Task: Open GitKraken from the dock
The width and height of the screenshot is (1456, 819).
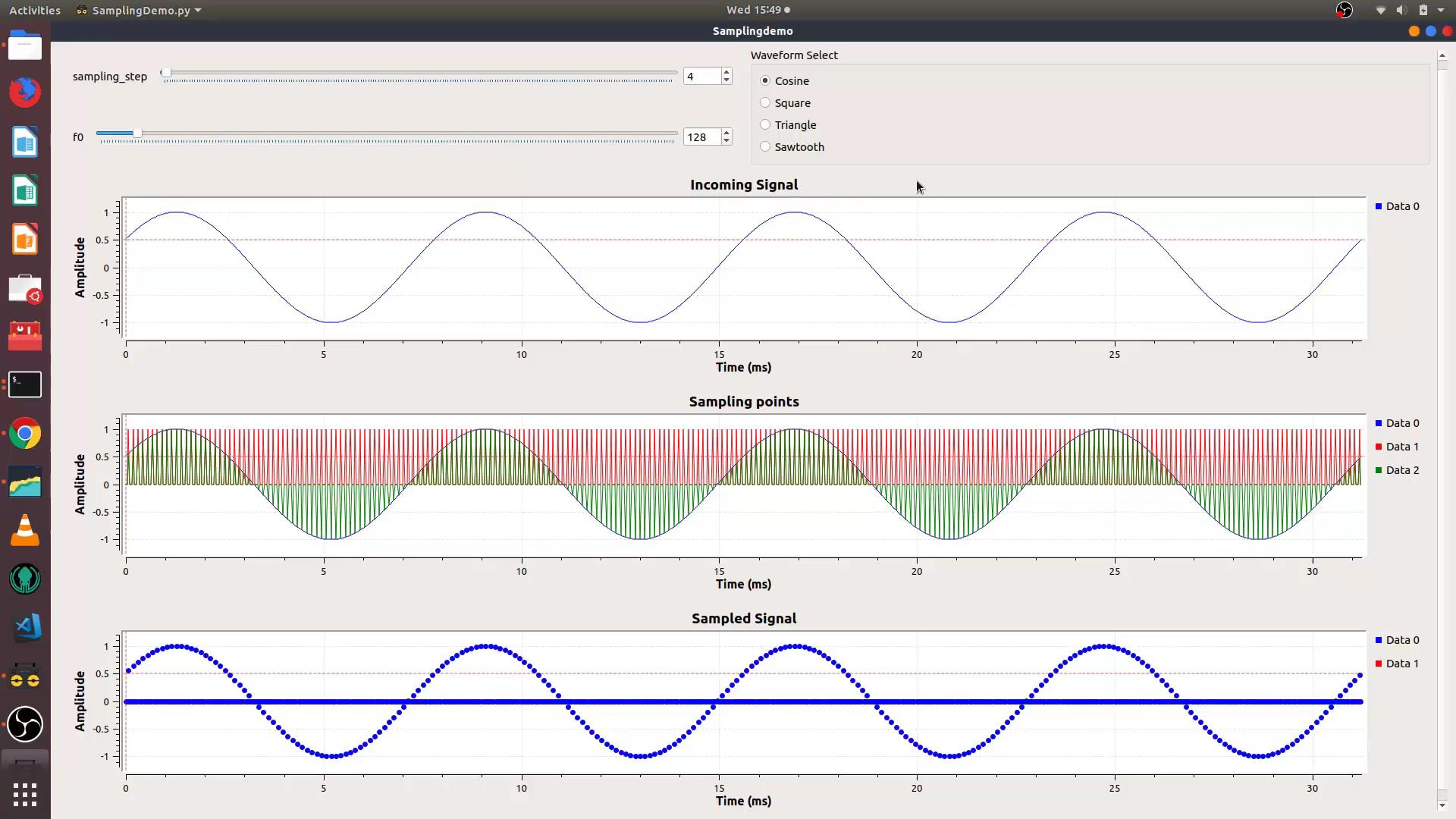Action: [x=25, y=579]
